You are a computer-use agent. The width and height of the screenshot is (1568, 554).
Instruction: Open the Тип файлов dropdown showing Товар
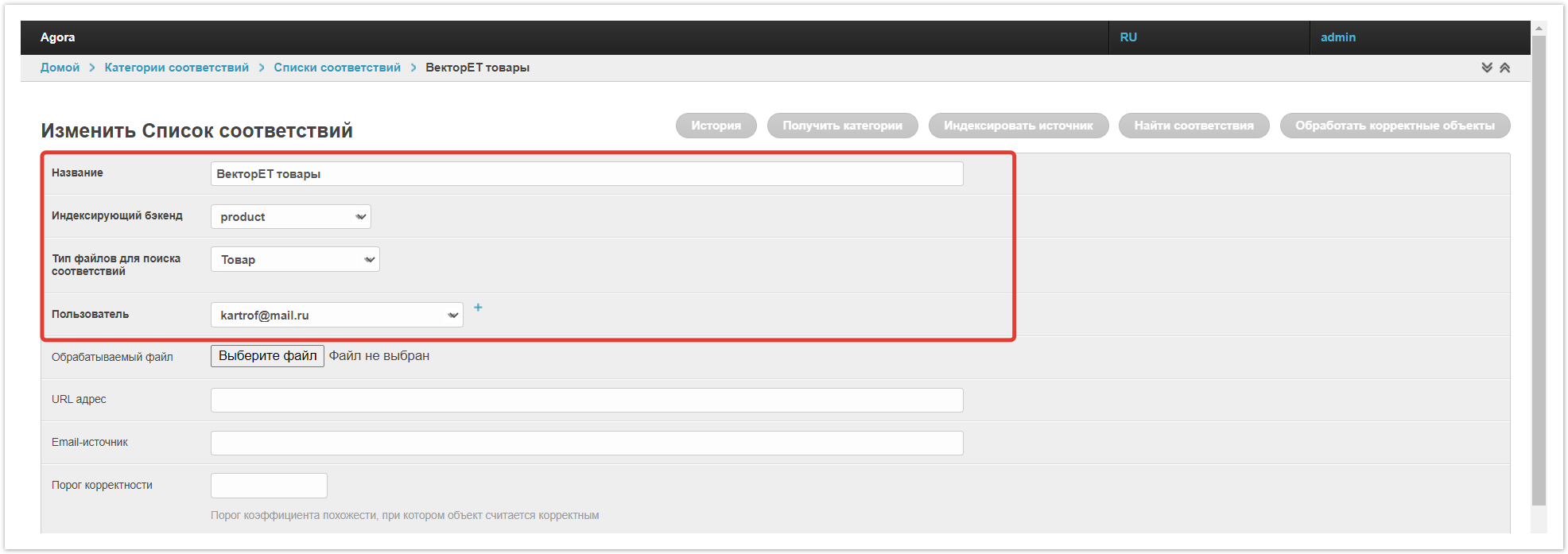click(294, 260)
